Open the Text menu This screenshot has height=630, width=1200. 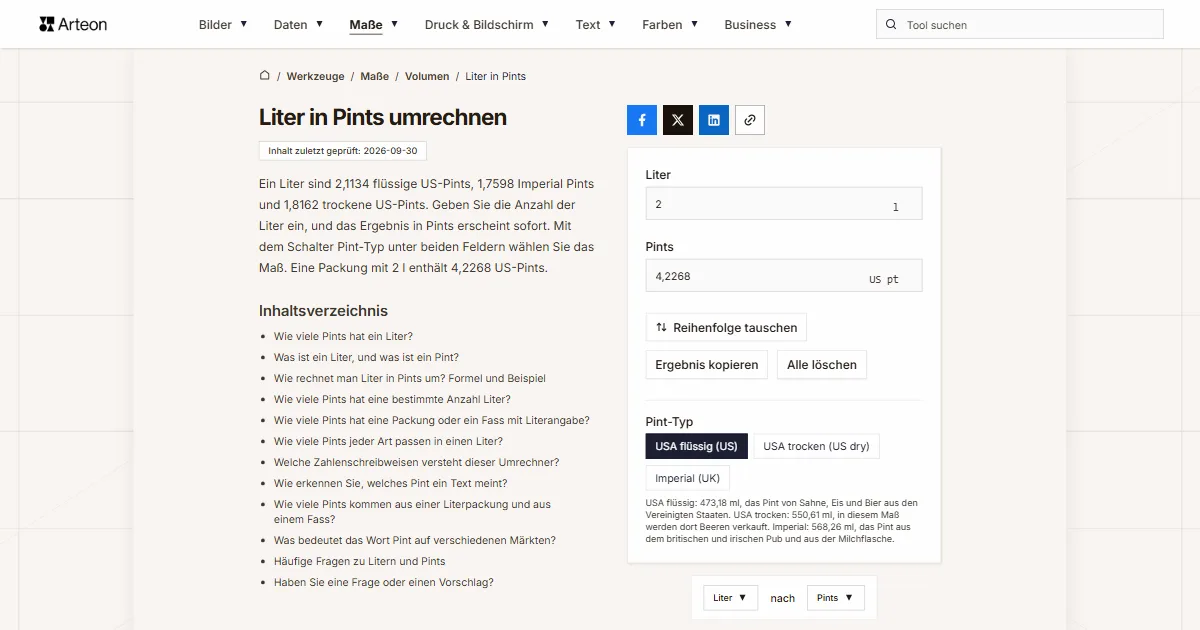(596, 24)
